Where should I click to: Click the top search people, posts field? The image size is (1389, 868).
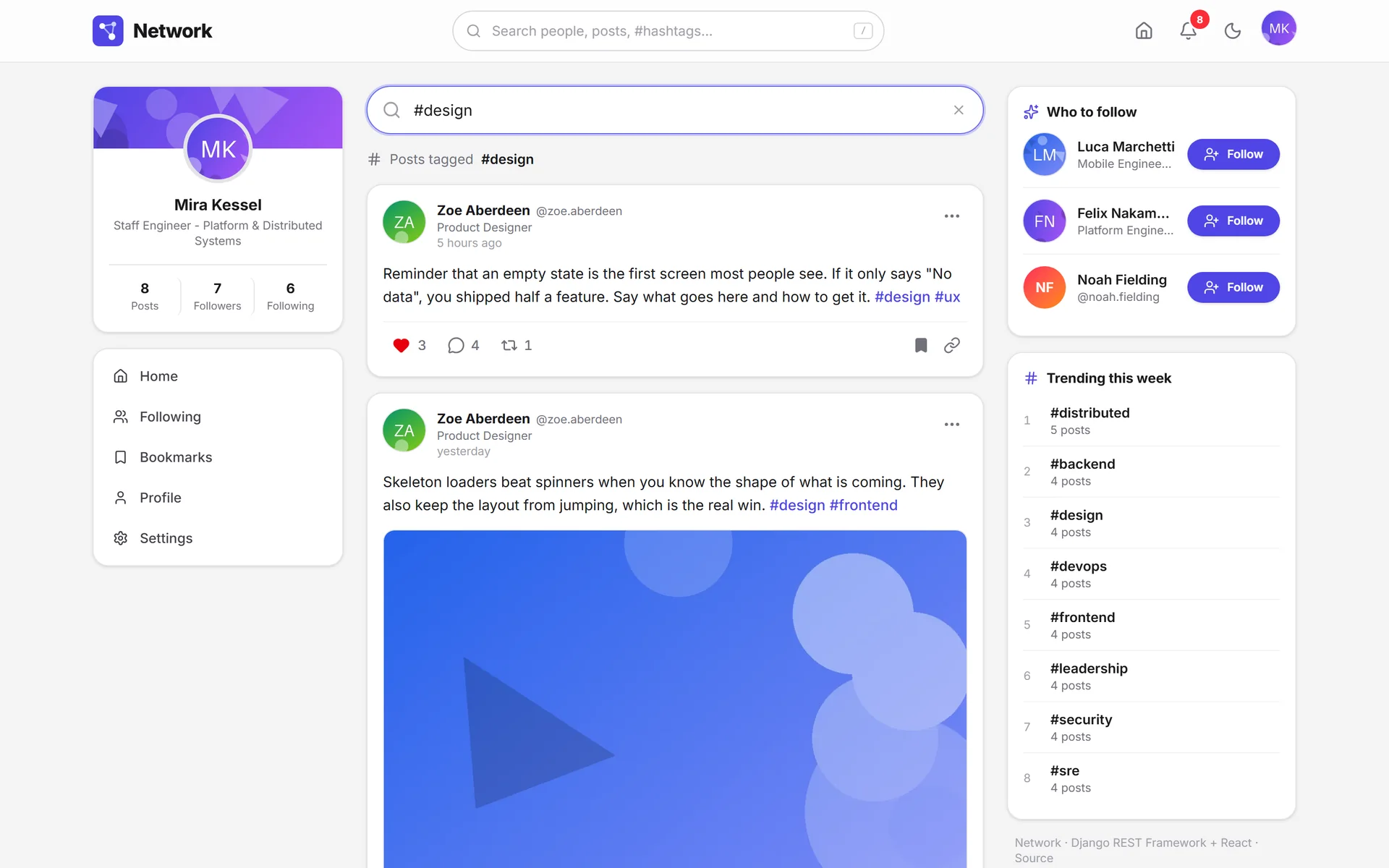pyautogui.click(x=668, y=30)
